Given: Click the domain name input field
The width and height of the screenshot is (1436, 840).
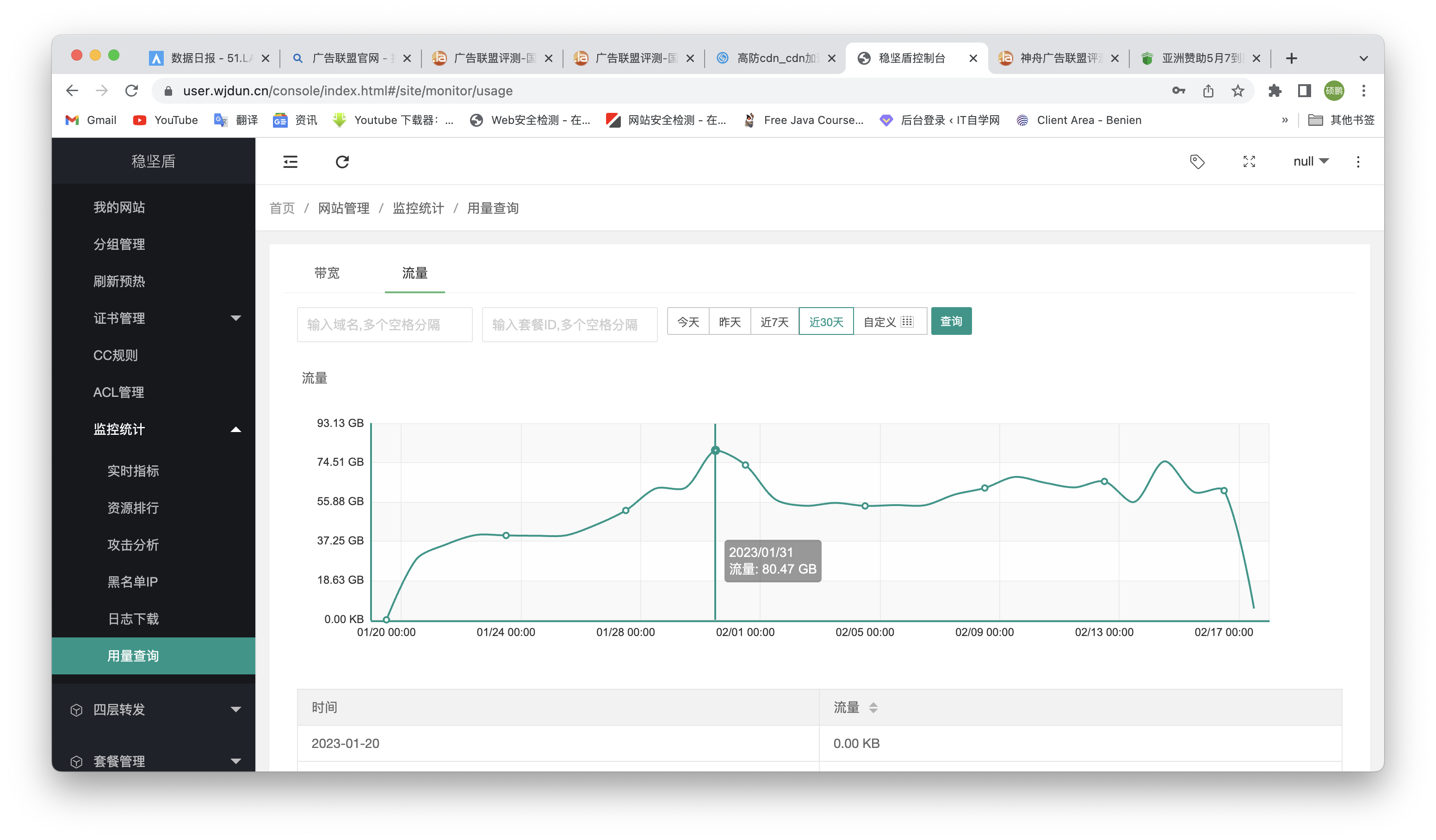Looking at the screenshot, I should click(x=385, y=322).
